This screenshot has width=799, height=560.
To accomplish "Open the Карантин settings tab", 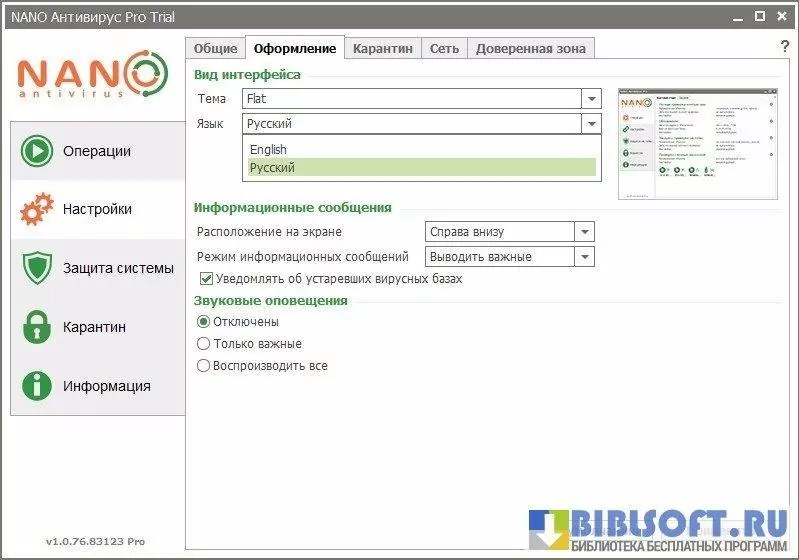I will (x=382, y=48).
